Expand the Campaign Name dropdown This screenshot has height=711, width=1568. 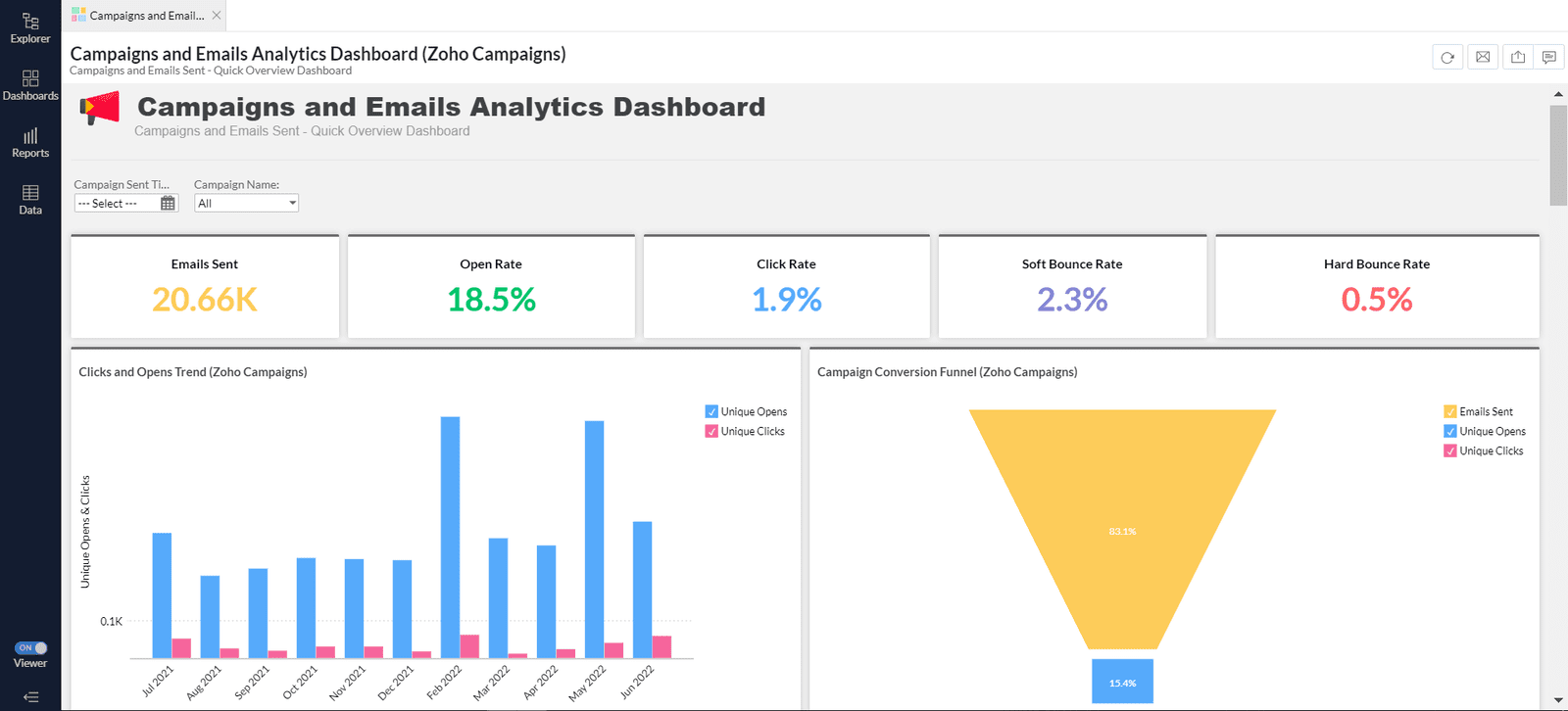tap(246, 204)
